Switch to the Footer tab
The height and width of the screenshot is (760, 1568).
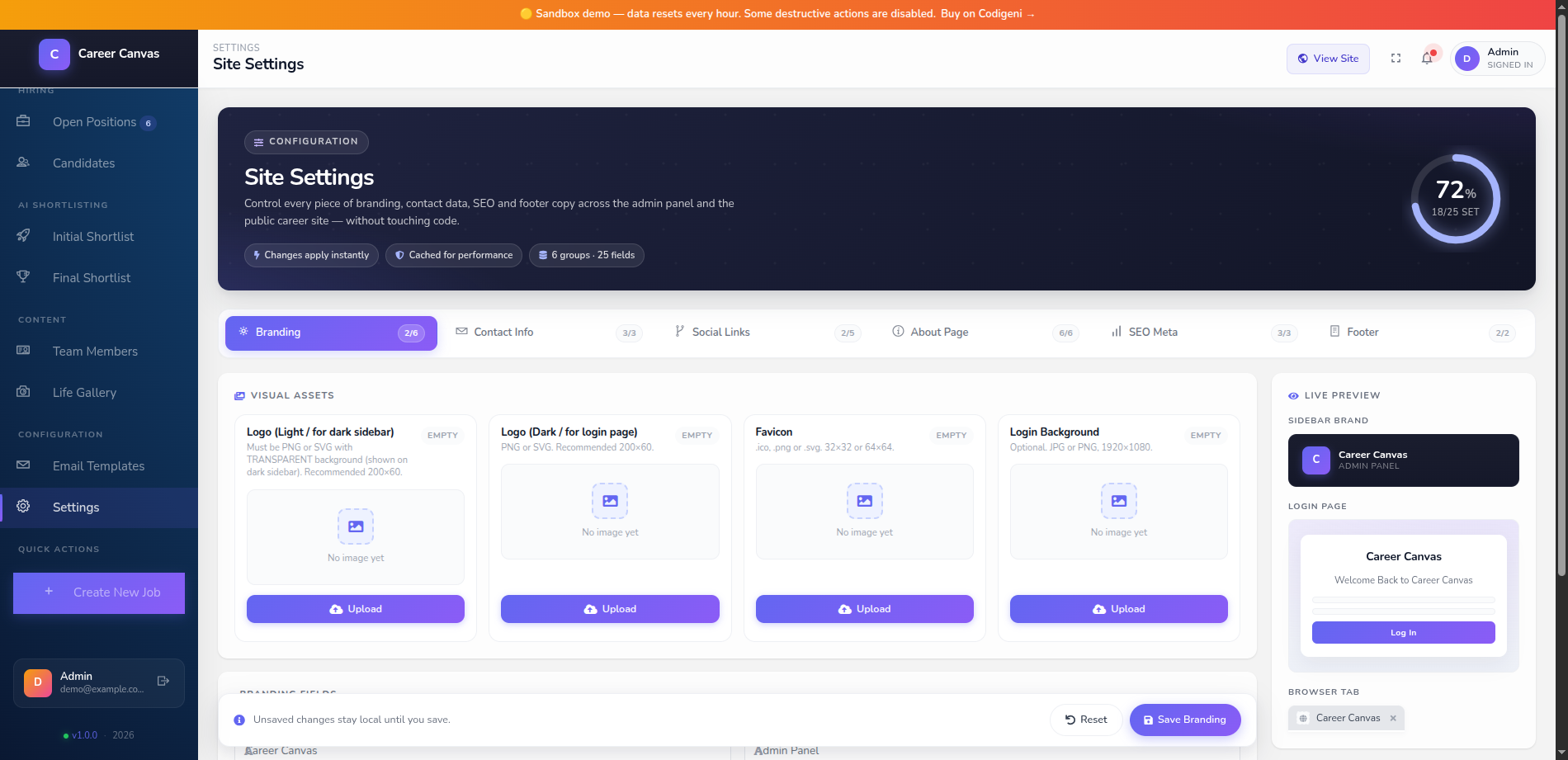coord(1422,333)
